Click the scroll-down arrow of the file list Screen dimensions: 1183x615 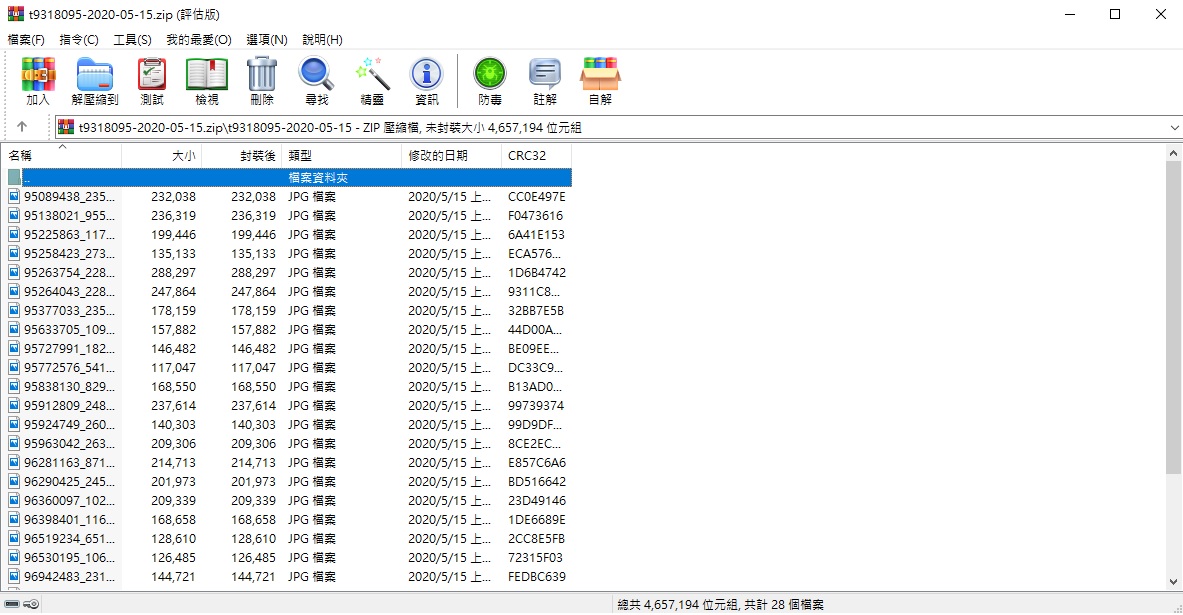1174,581
